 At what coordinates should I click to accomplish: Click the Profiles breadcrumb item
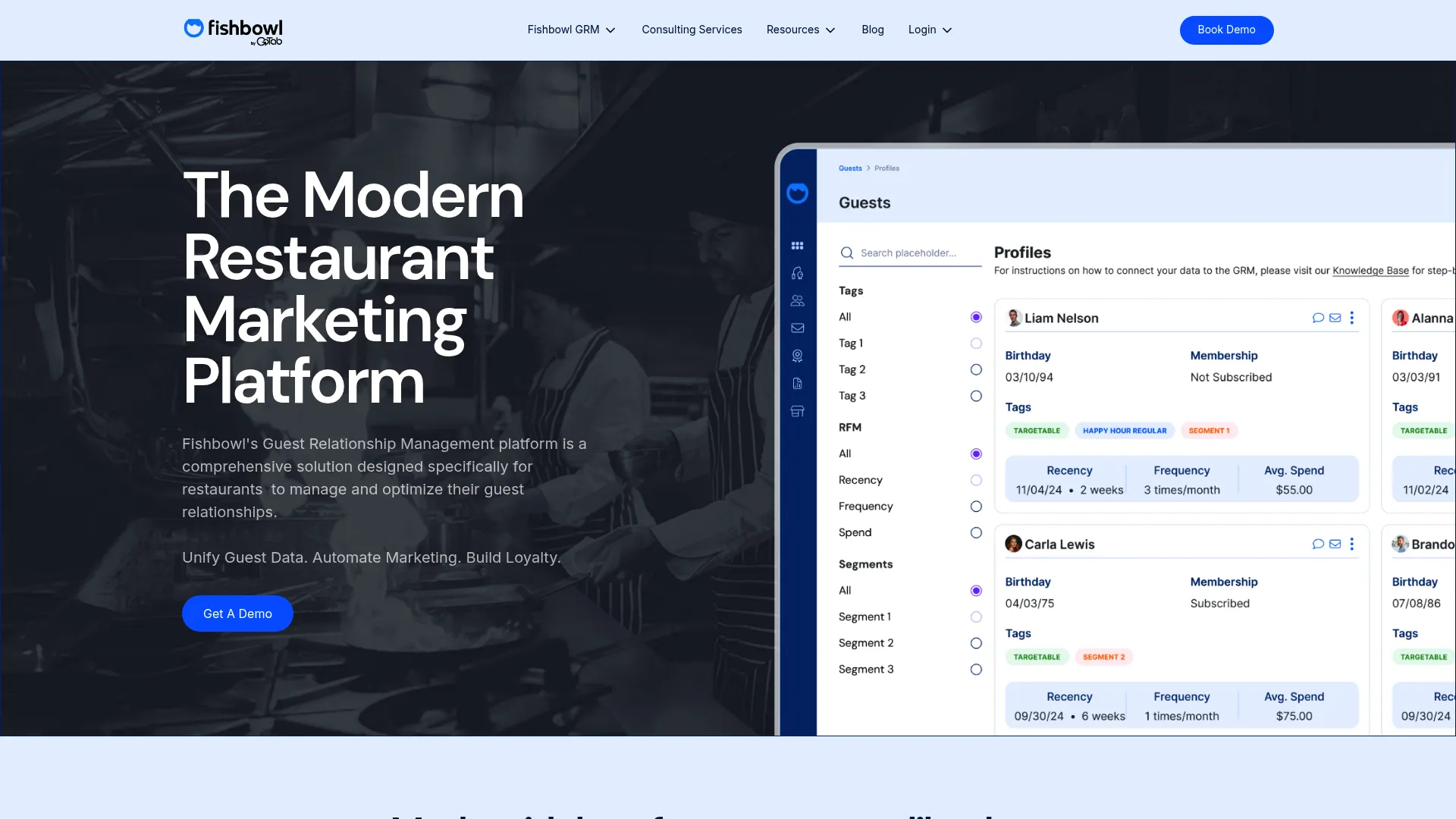pos(886,168)
